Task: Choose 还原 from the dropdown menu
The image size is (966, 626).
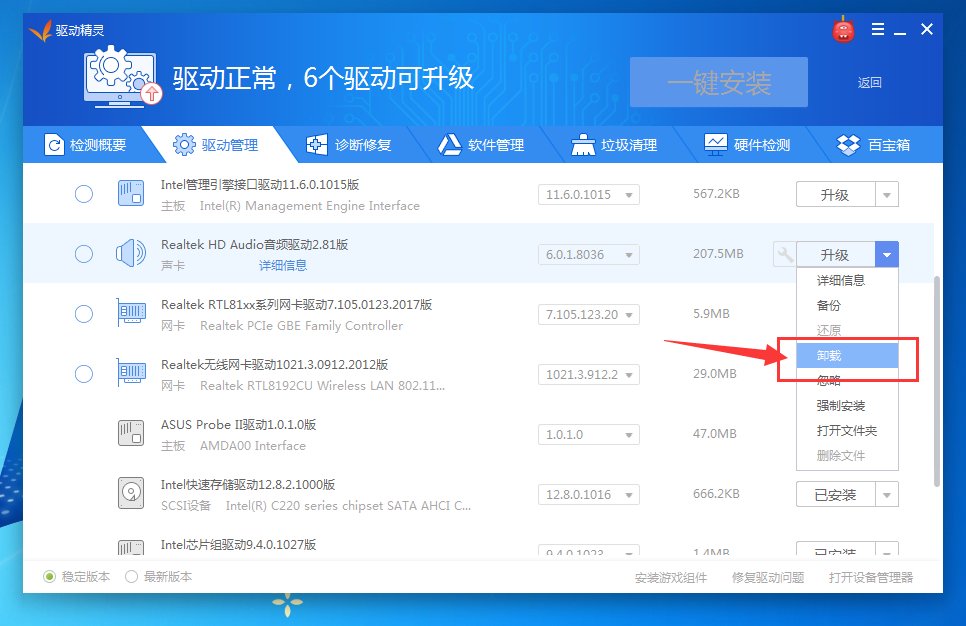Action: coord(847,330)
